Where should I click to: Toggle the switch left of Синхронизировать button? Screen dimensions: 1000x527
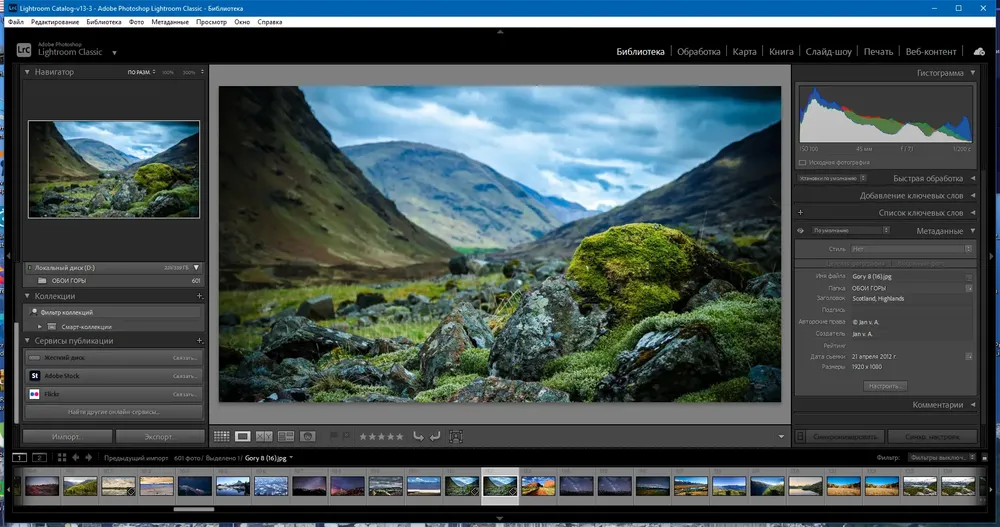[801, 437]
